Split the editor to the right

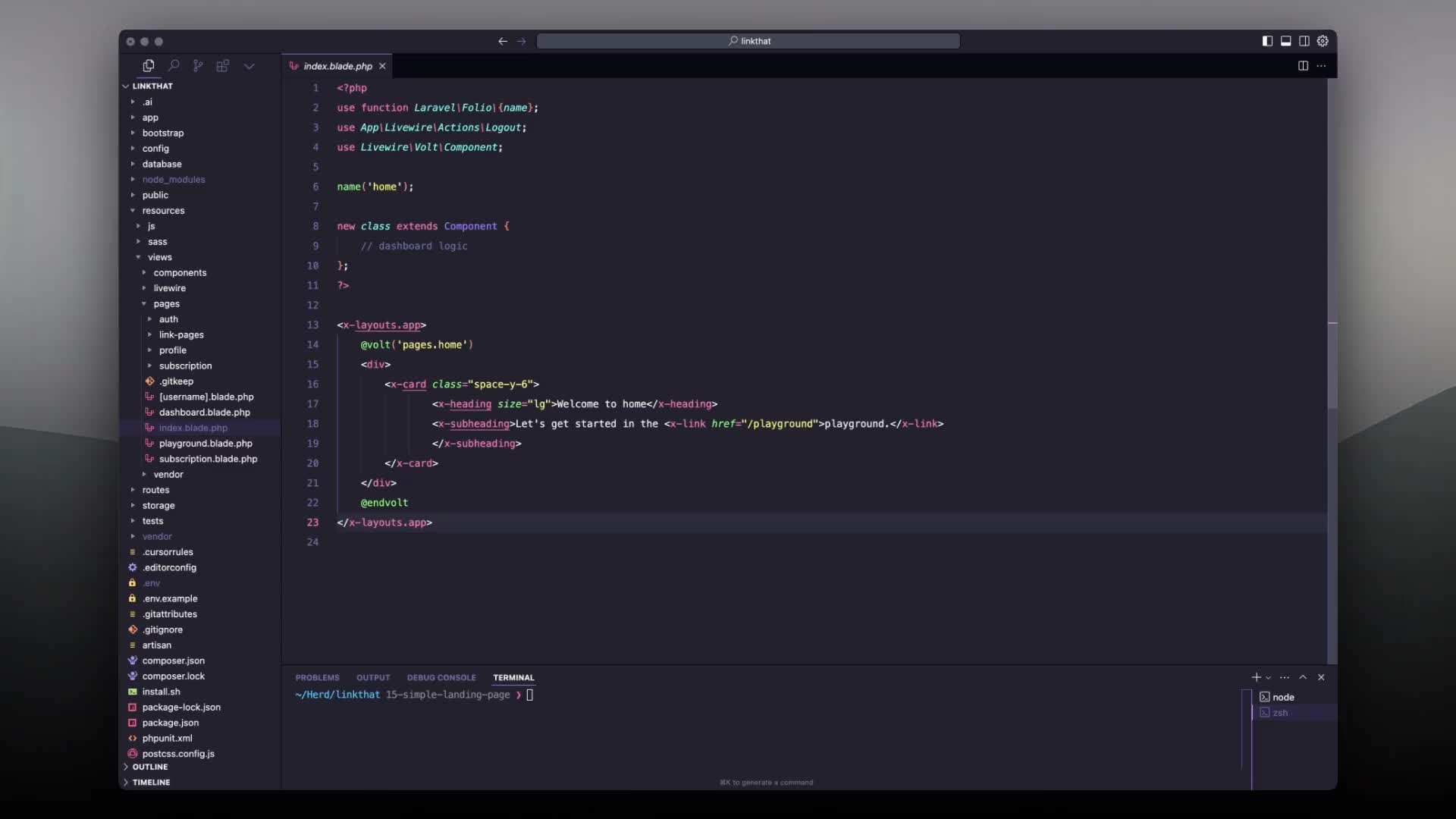[1303, 66]
